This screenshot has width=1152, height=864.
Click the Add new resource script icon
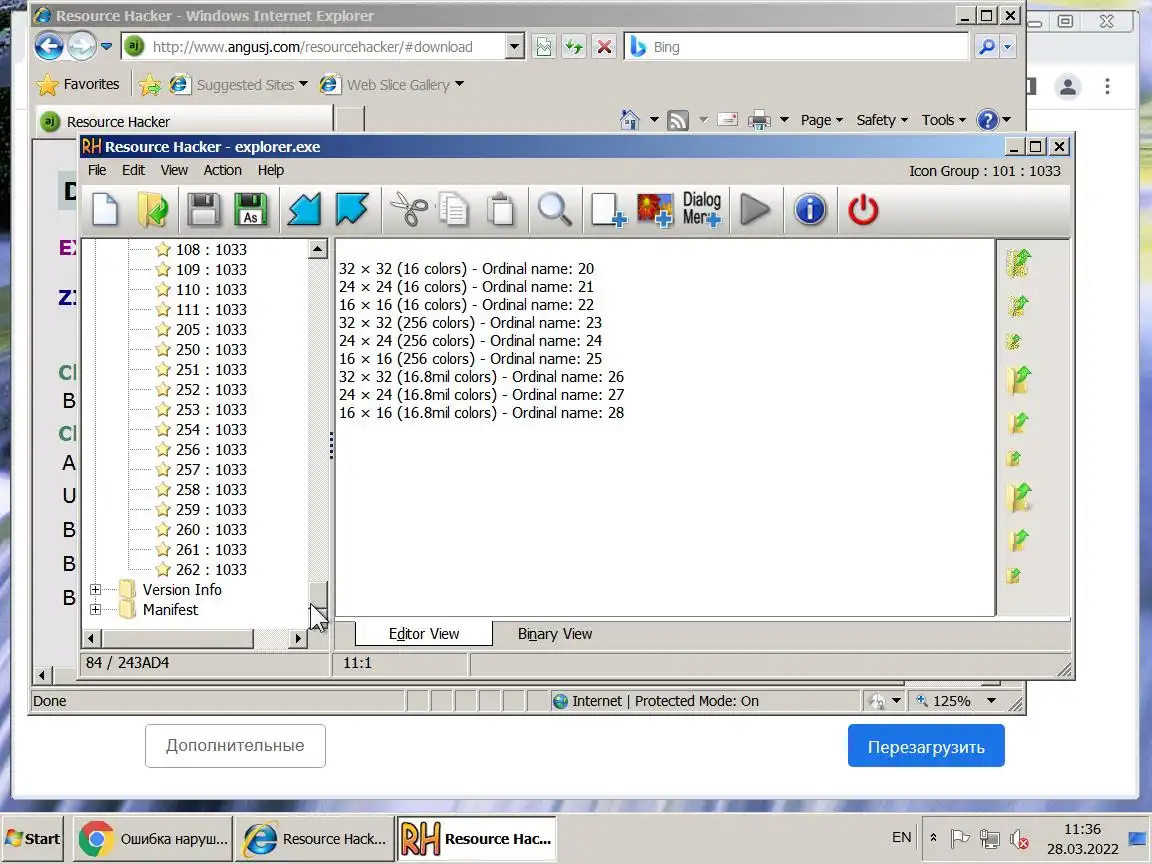coord(608,210)
